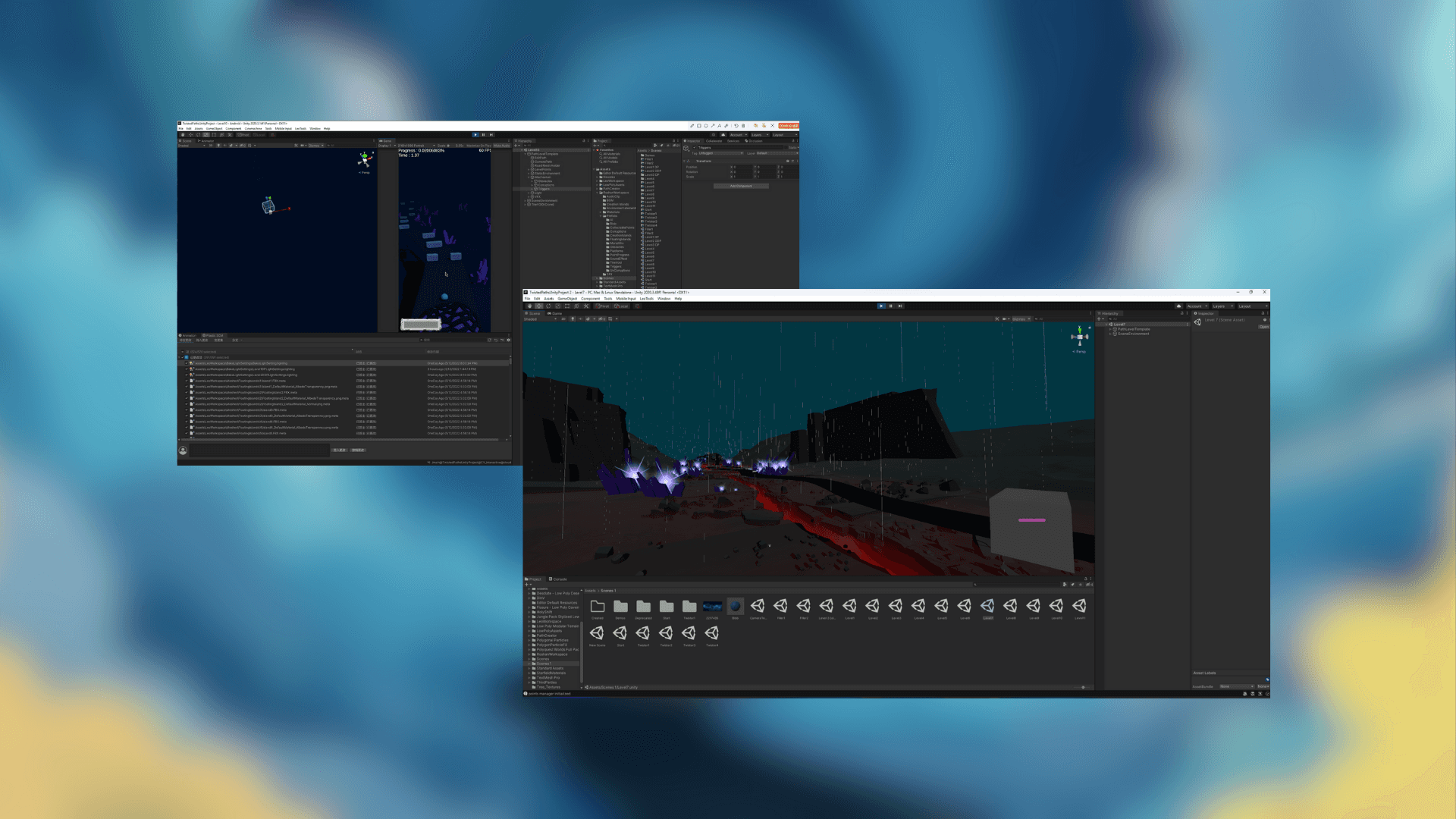1456x819 pixels.
Task: Open the Layers dropdown in Level7 editor
Action: pyautogui.click(x=1222, y=306)
